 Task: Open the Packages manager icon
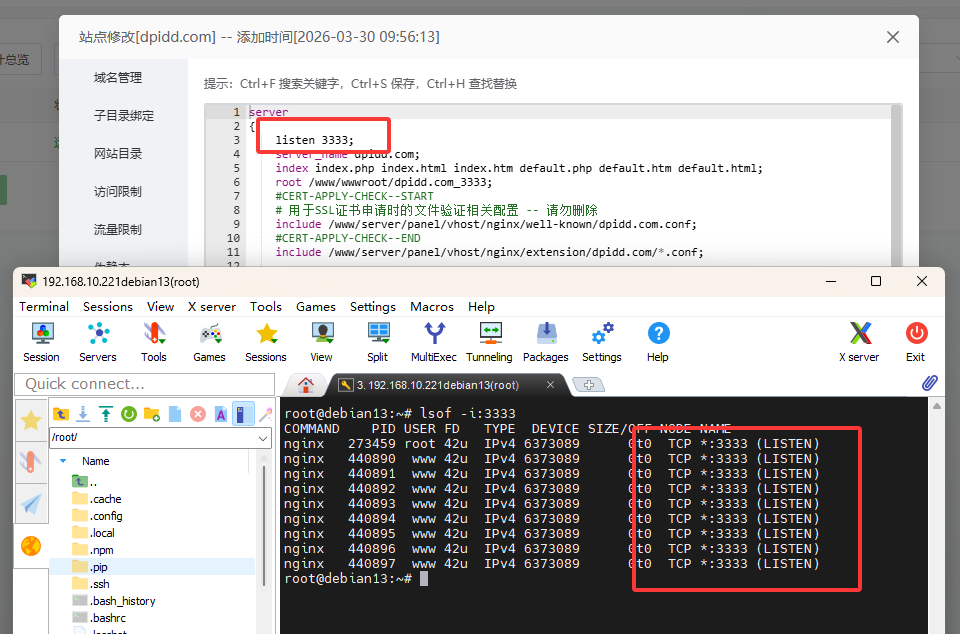[x=546, y=342]
